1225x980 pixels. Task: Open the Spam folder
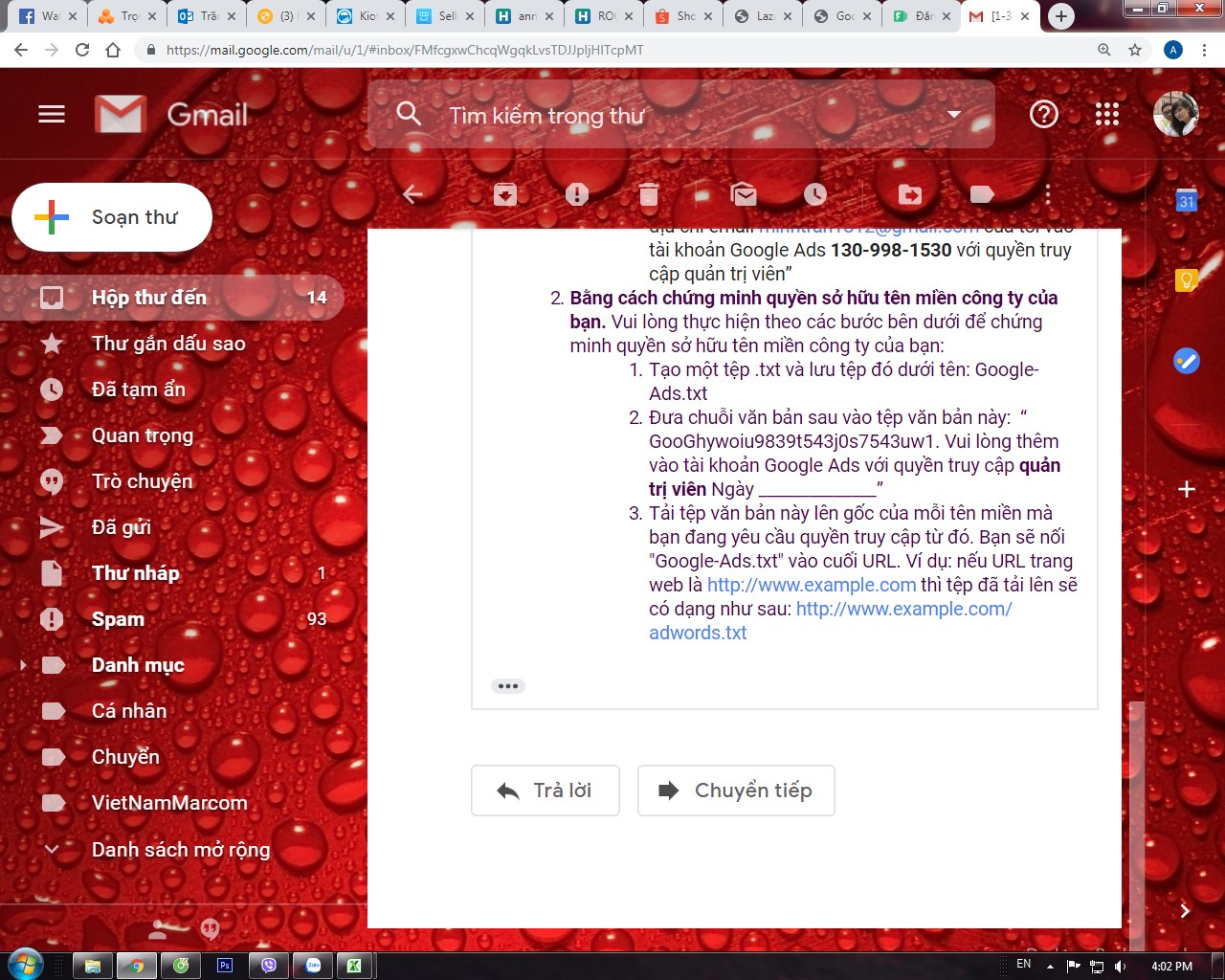click(x=118, y=619)
